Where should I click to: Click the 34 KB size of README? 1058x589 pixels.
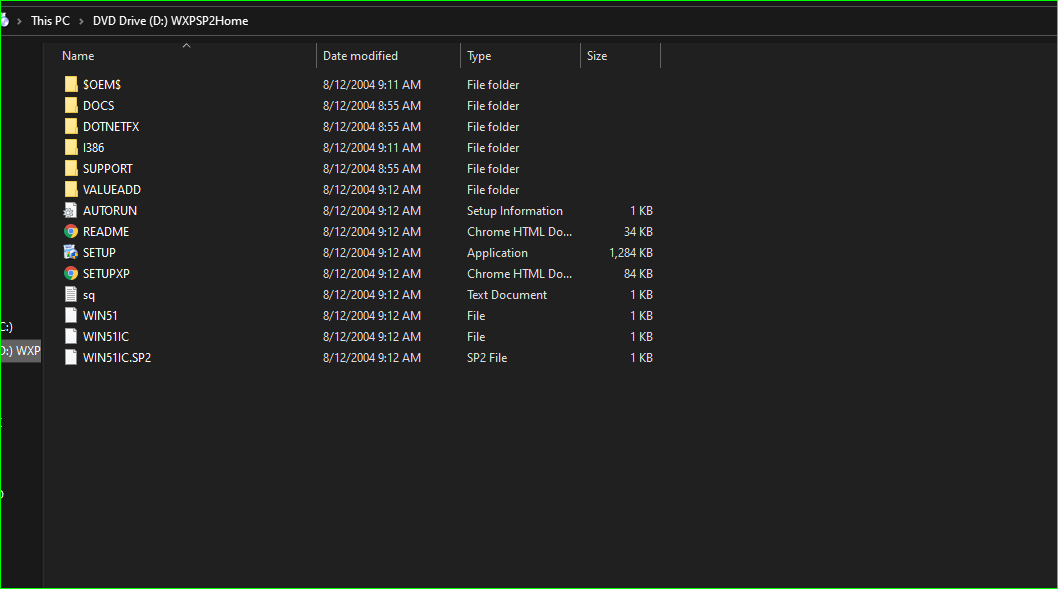click(638, 231)
